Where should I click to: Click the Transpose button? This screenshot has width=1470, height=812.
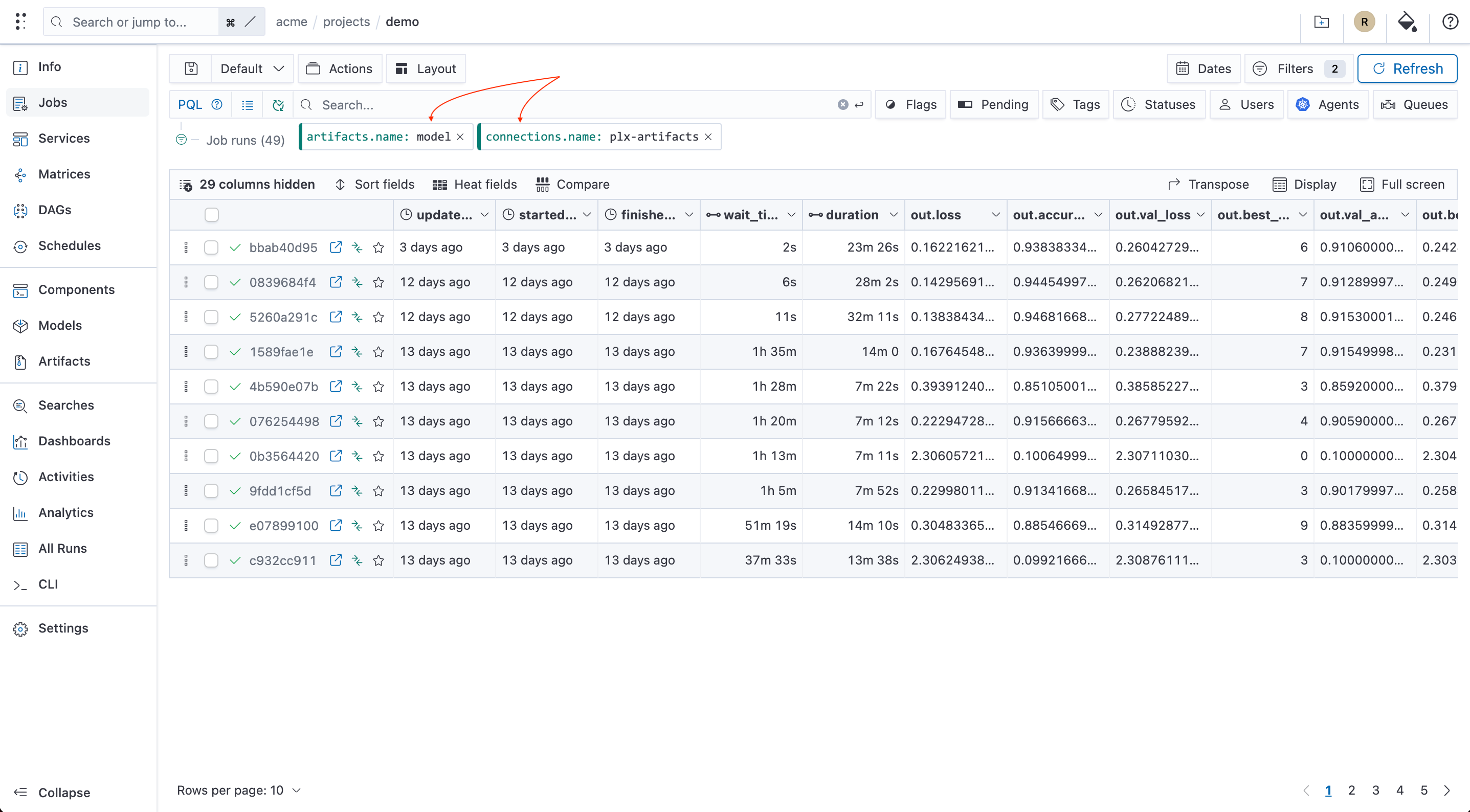pos(1208,184)
